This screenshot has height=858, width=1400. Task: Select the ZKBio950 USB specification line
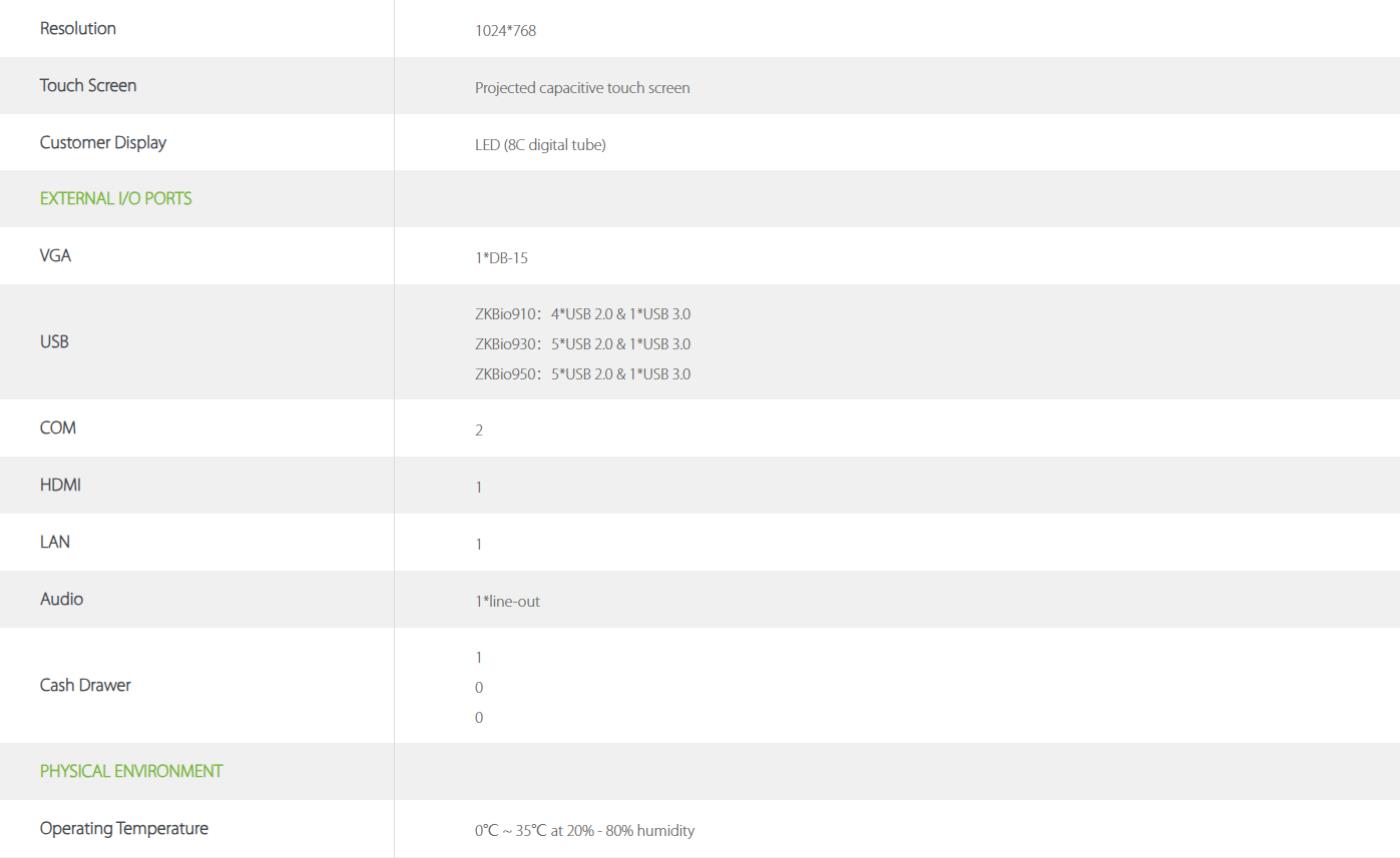coord(582,374)
